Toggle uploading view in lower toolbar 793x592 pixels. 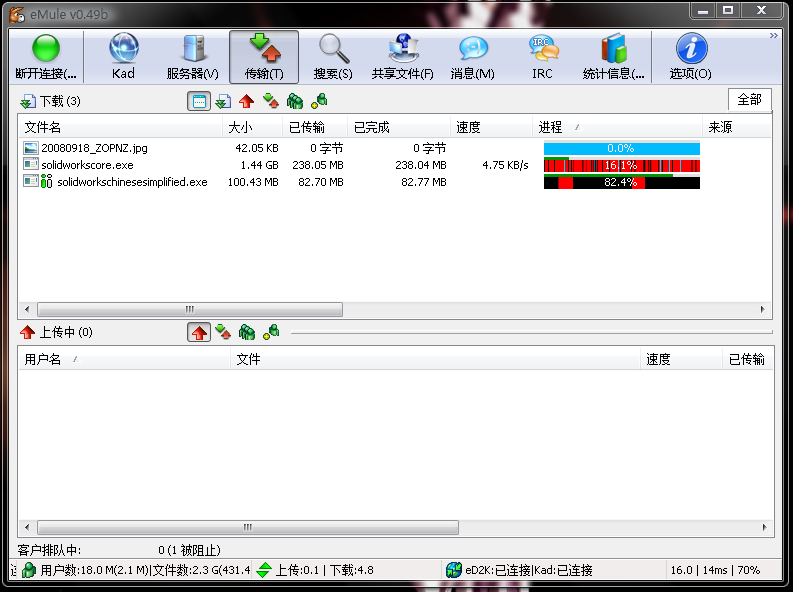pos(199,332)
